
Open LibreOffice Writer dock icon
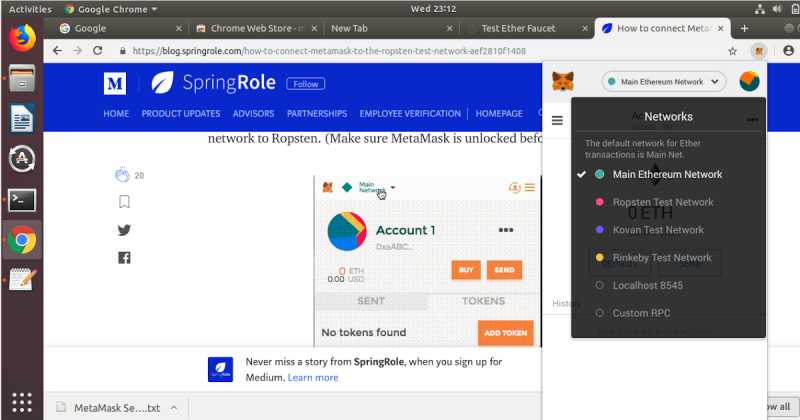coord(22,118)
